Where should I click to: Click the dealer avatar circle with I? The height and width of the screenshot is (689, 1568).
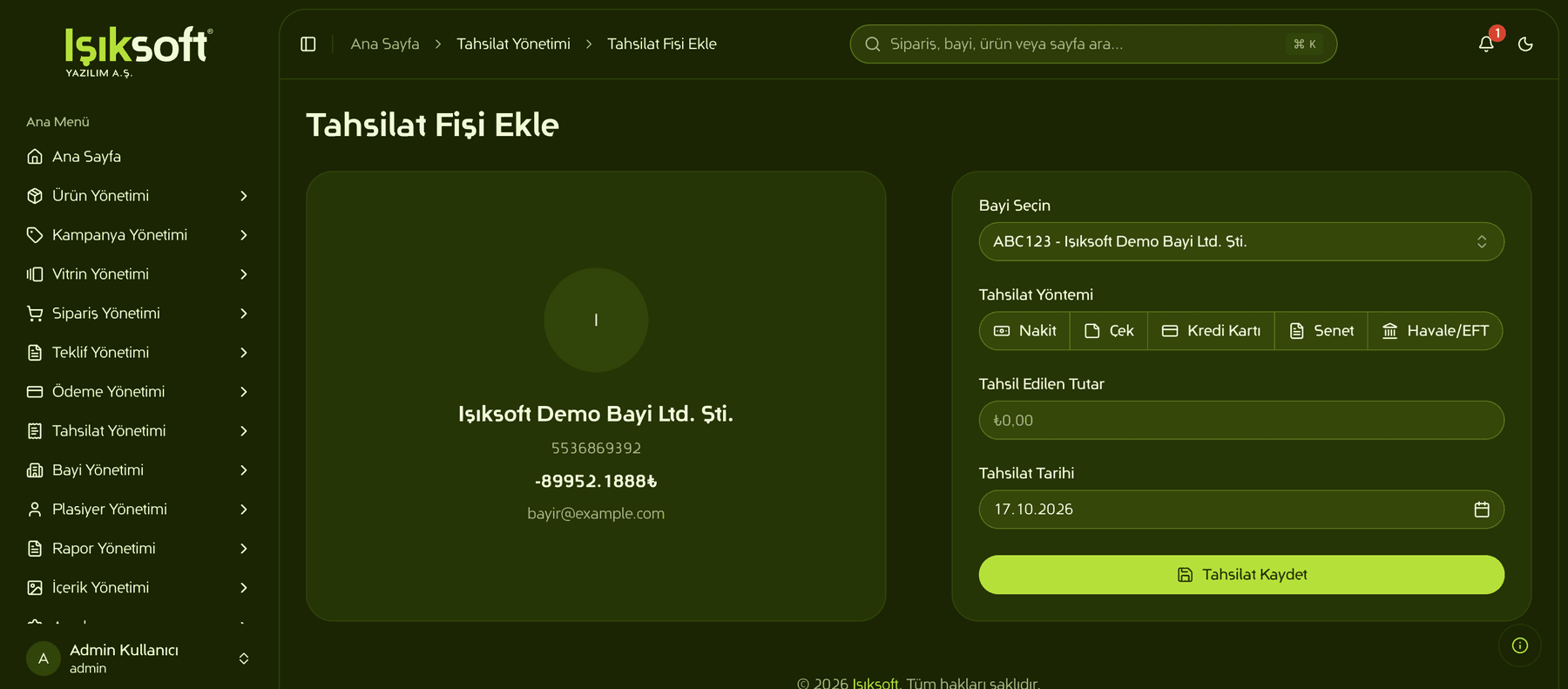[596, 320]
